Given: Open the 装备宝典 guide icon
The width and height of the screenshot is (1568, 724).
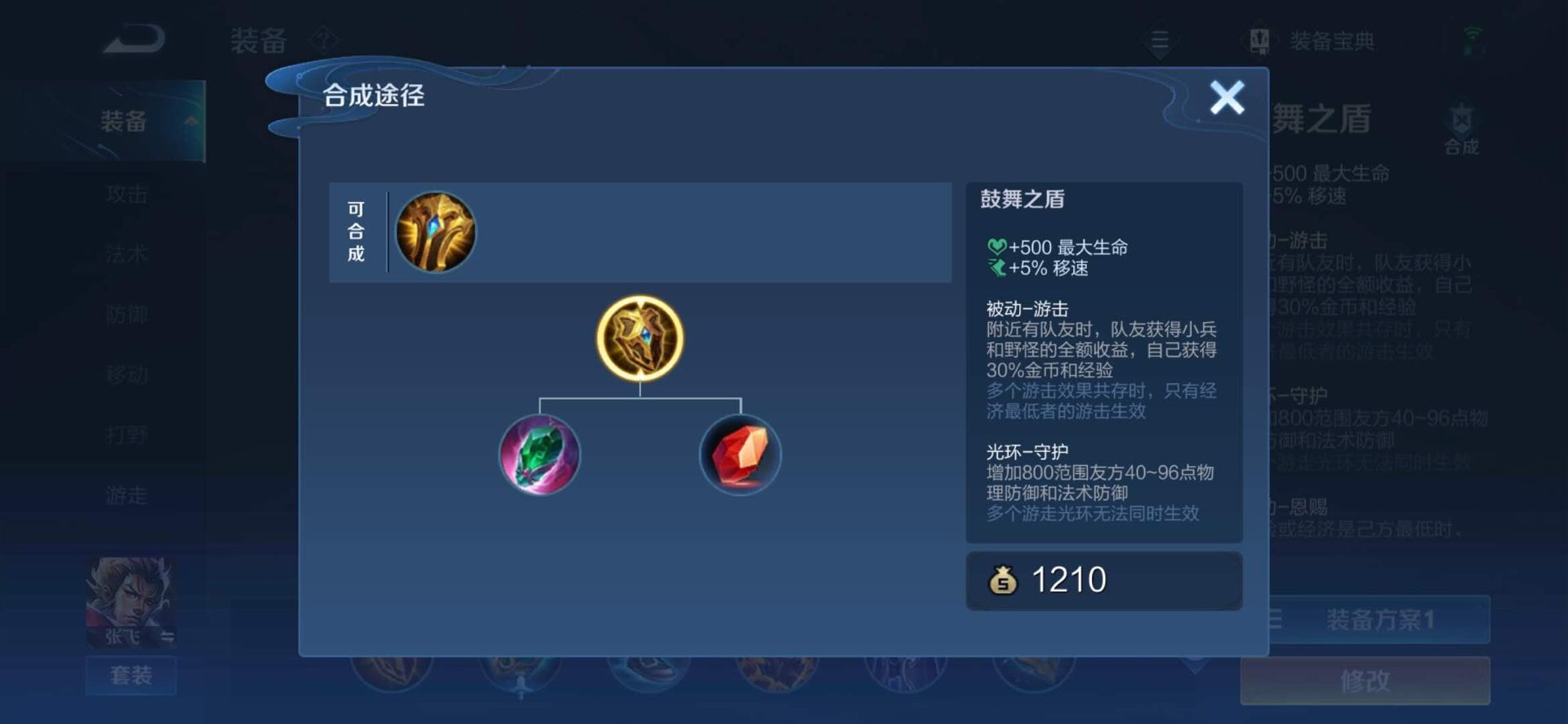Looking at the screenshot, I should (1259, 40).
